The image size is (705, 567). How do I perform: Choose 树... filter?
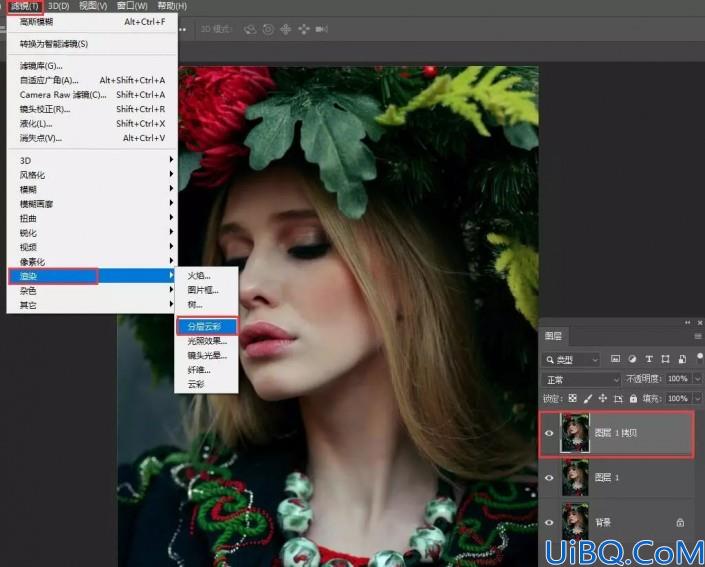click(206, 304)
